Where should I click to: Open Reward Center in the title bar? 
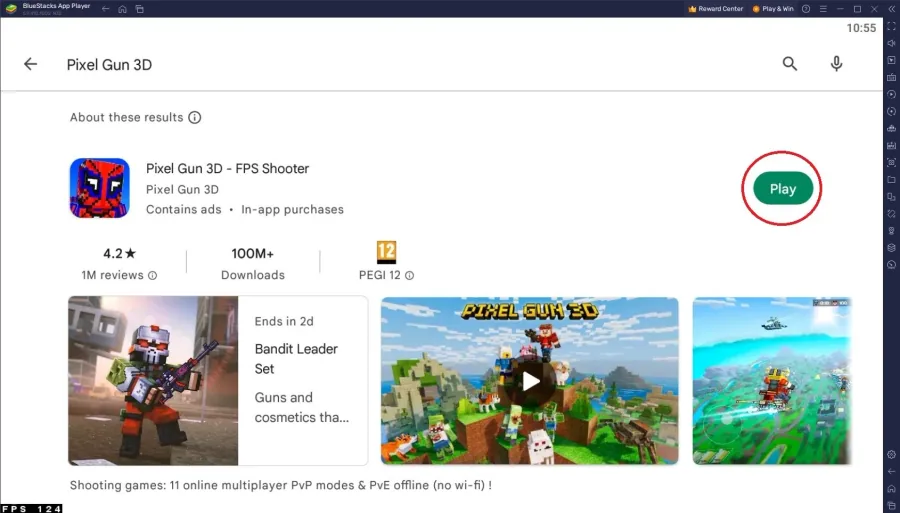716,9
